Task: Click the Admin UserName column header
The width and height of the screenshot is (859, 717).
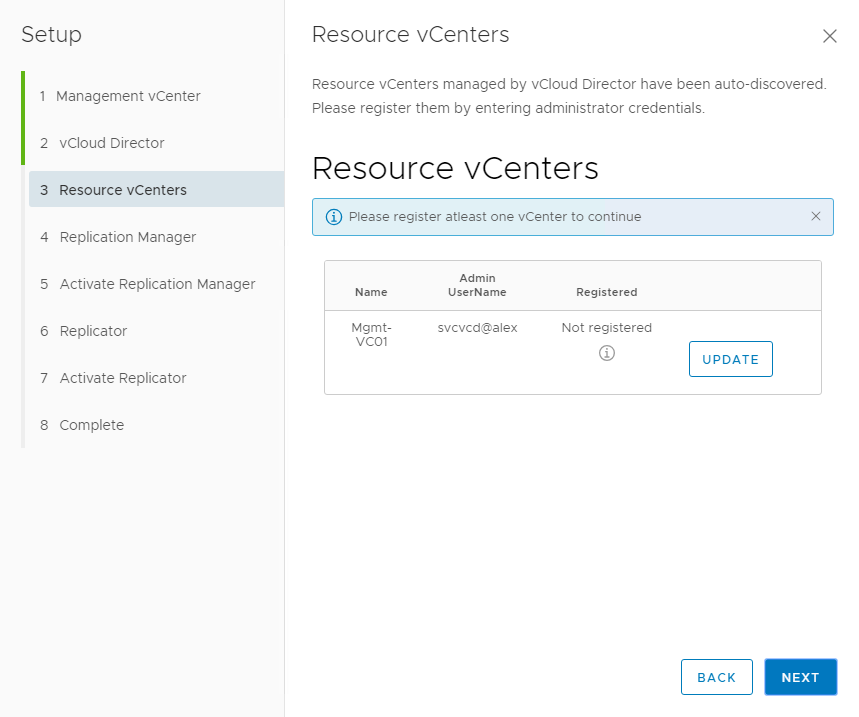Action: pyautogui.click(x=477, y=285)
